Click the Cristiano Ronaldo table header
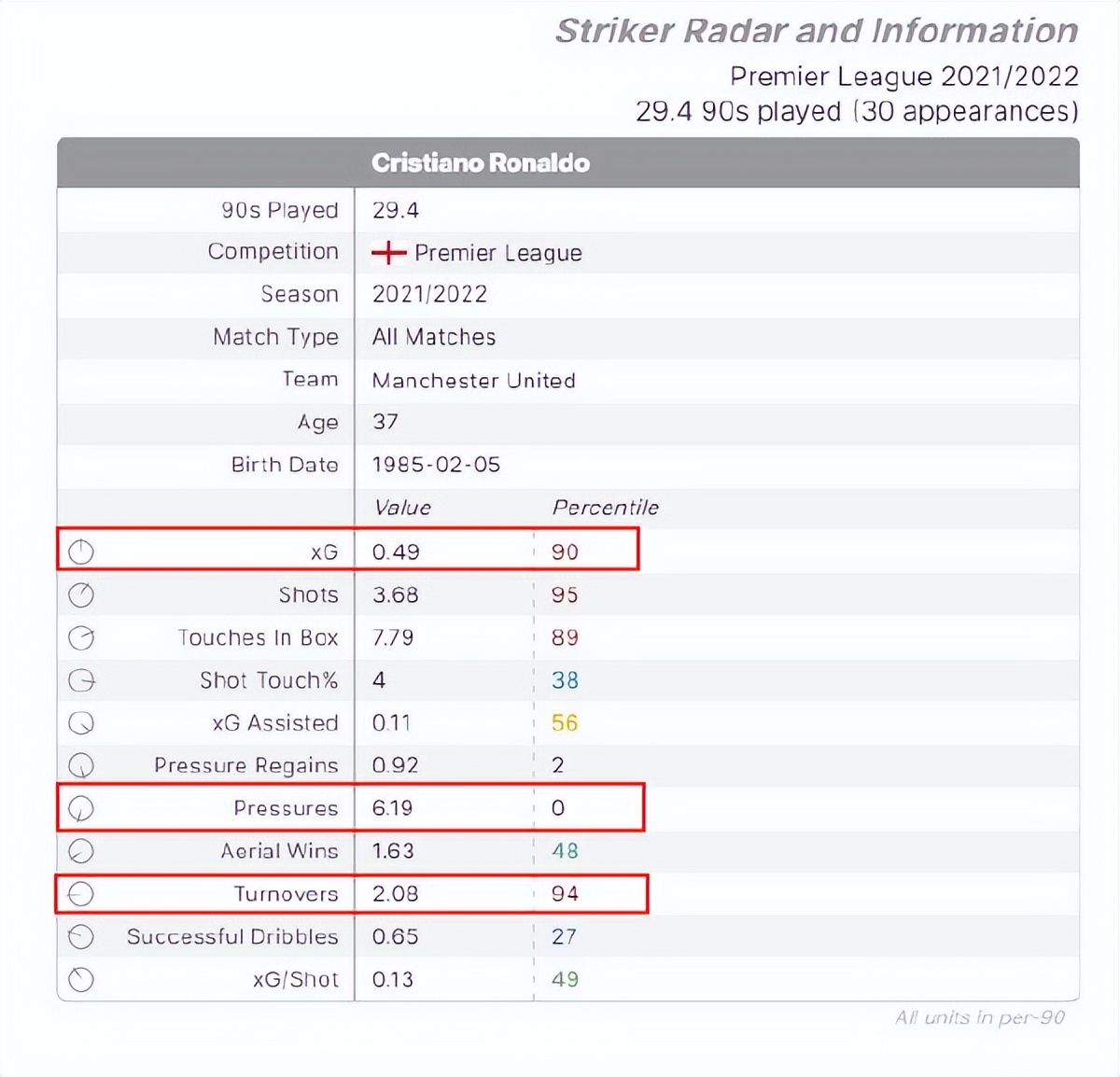The image size is (1120, 1077). point(480,163)
